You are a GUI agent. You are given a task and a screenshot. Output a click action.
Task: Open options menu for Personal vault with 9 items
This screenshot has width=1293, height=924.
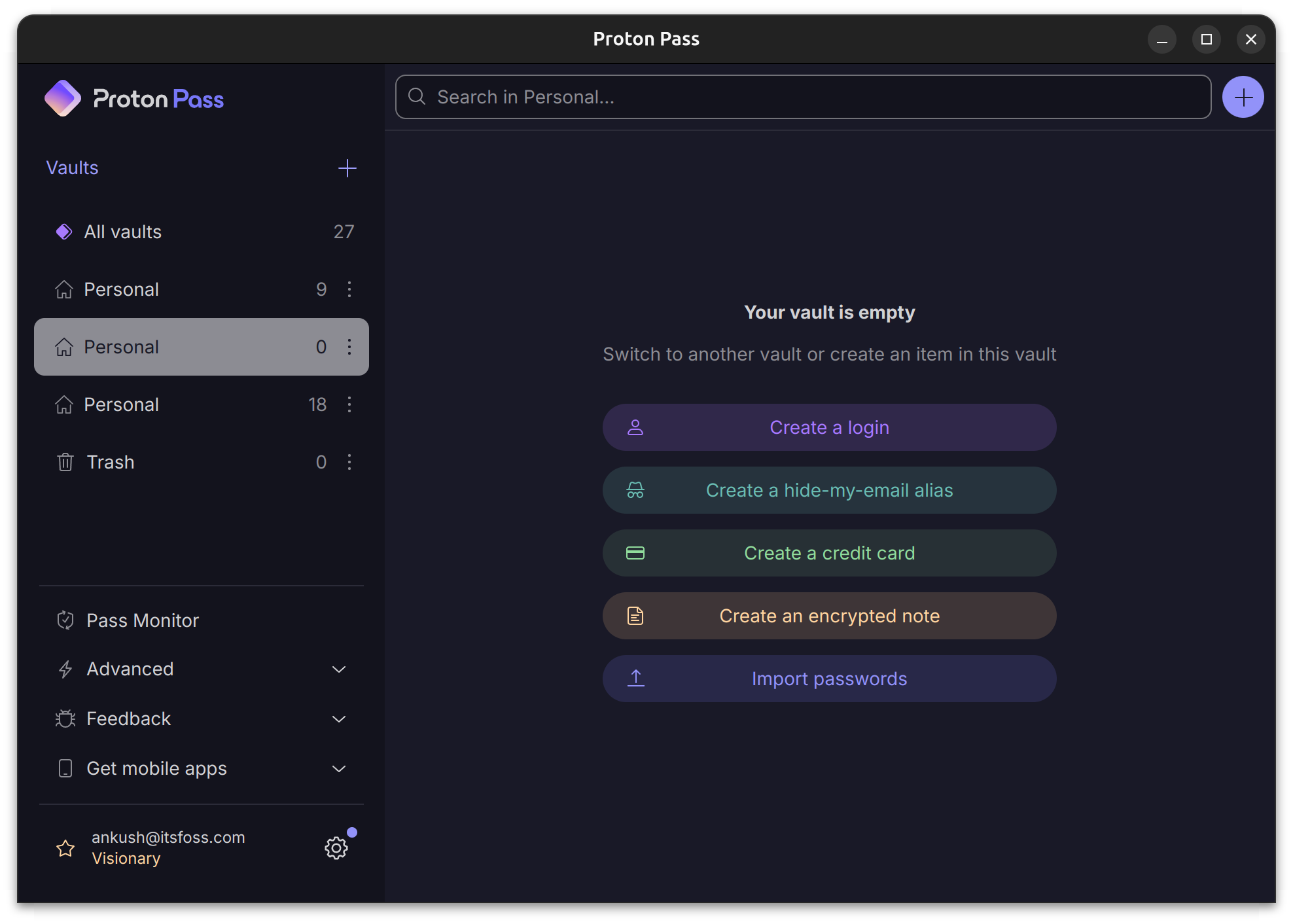point(349,289)
